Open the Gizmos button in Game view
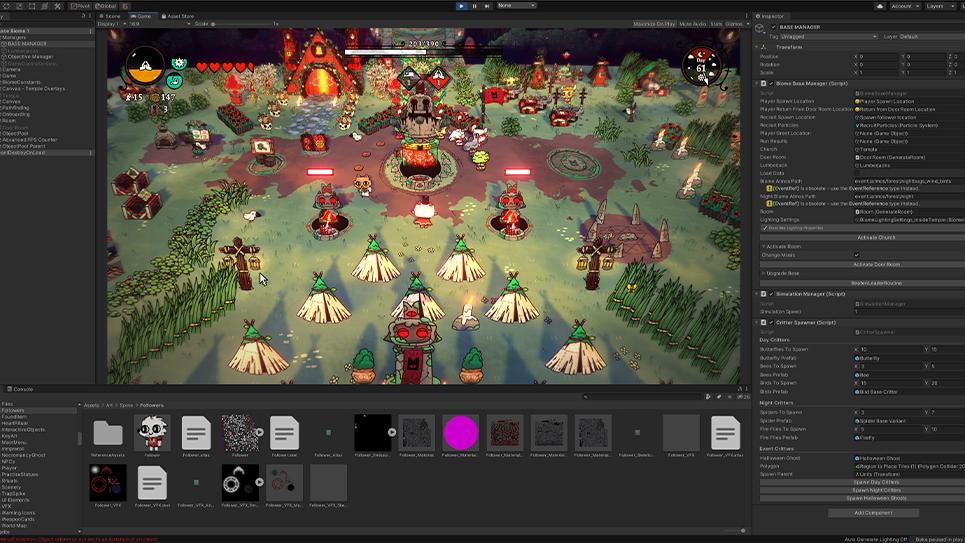The height and width of the screenshot is (543, 965). (x=734, y=24)
